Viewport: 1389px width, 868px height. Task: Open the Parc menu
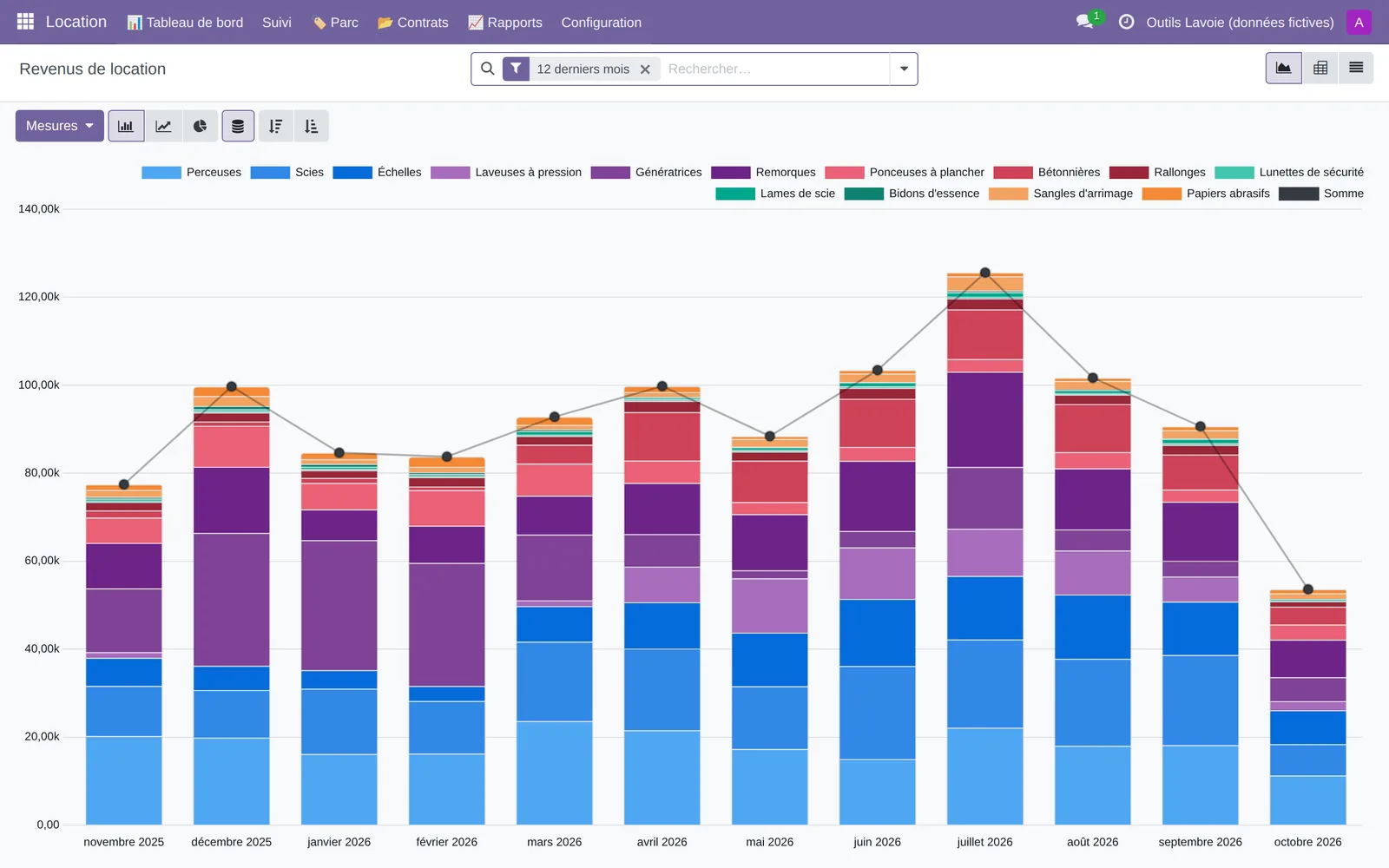coord(335,23)
